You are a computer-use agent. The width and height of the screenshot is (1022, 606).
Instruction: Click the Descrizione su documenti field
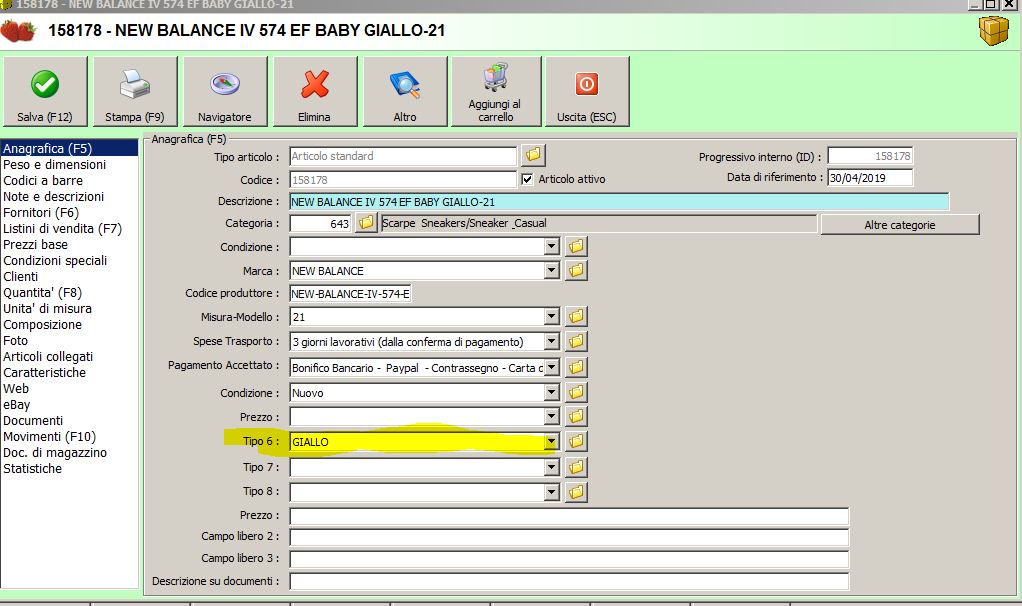(569, 581)
